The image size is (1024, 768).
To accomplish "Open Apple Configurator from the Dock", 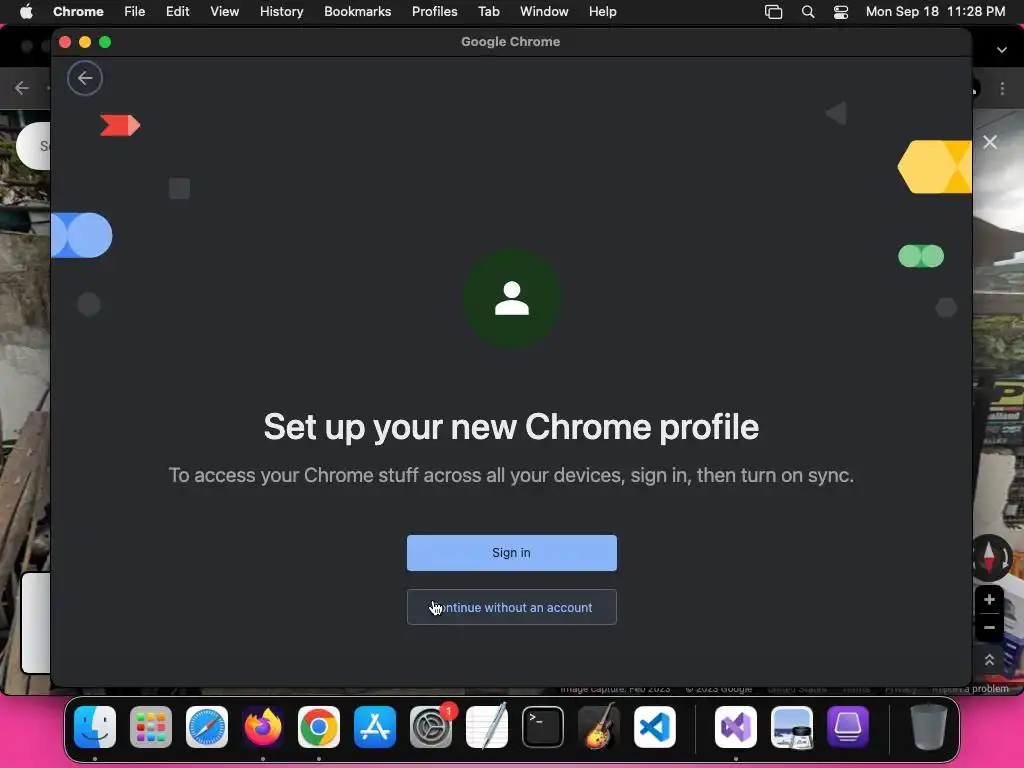I will [848, 727].
